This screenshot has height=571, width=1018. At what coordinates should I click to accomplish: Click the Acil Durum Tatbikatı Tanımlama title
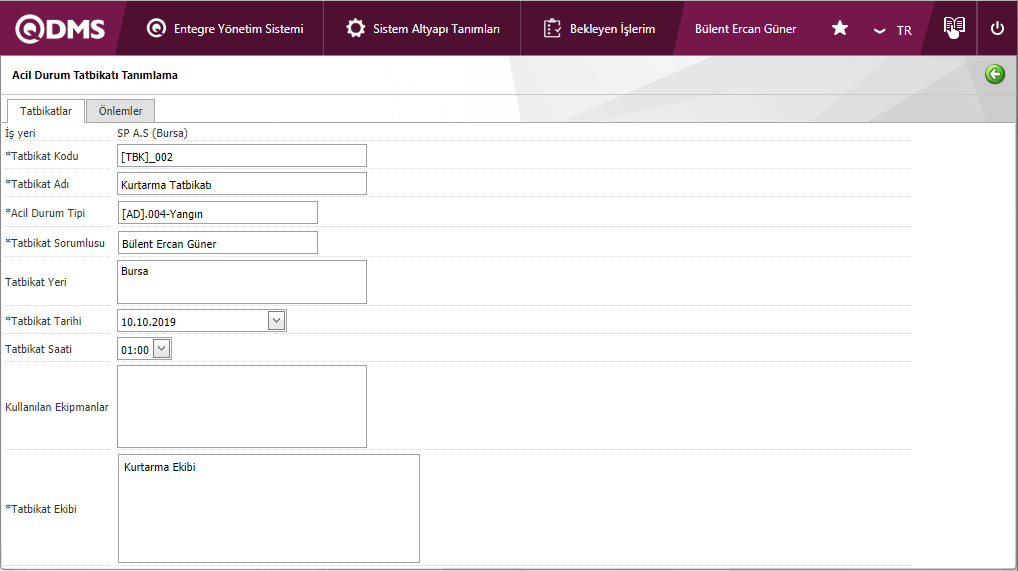(x=95, y=75)
